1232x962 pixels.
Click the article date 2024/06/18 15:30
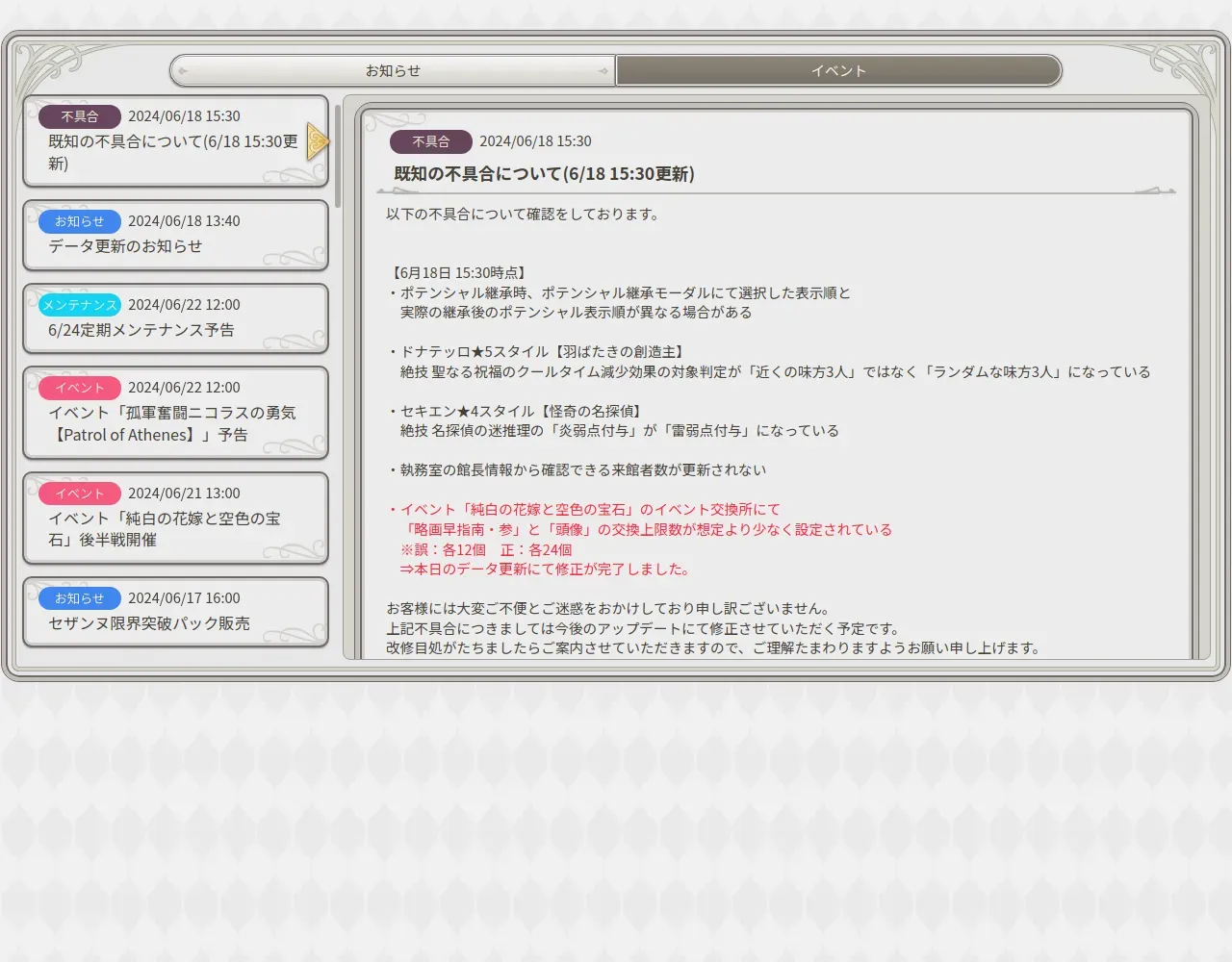pos(535,141)
